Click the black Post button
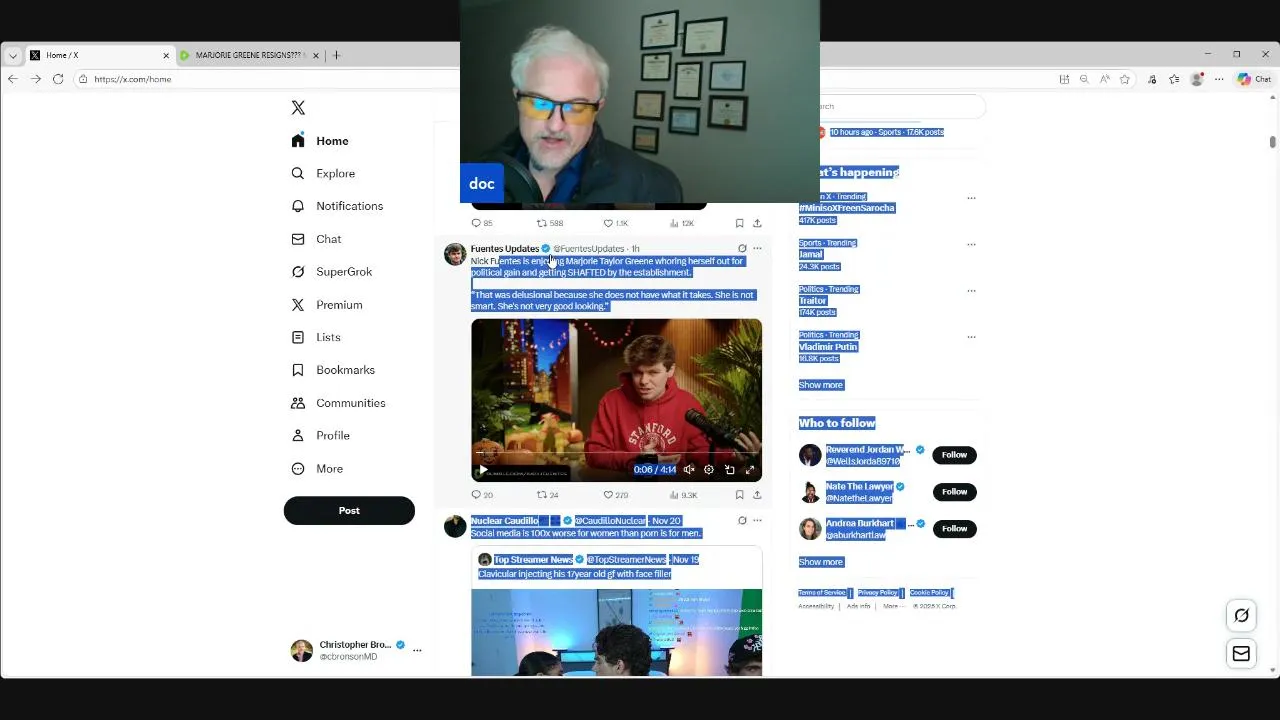Screen dimensions: 1280x720 [349, 510]
